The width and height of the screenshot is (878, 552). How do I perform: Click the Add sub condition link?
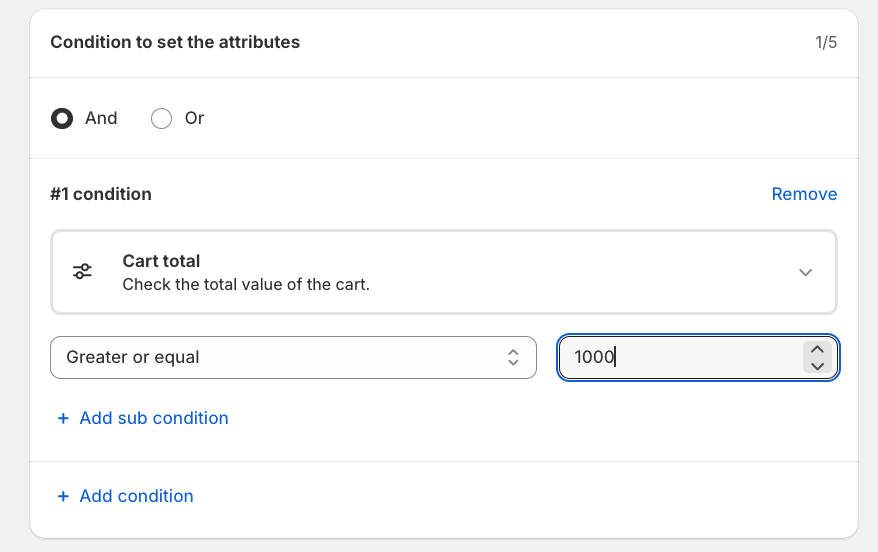(x=153, y=418)
